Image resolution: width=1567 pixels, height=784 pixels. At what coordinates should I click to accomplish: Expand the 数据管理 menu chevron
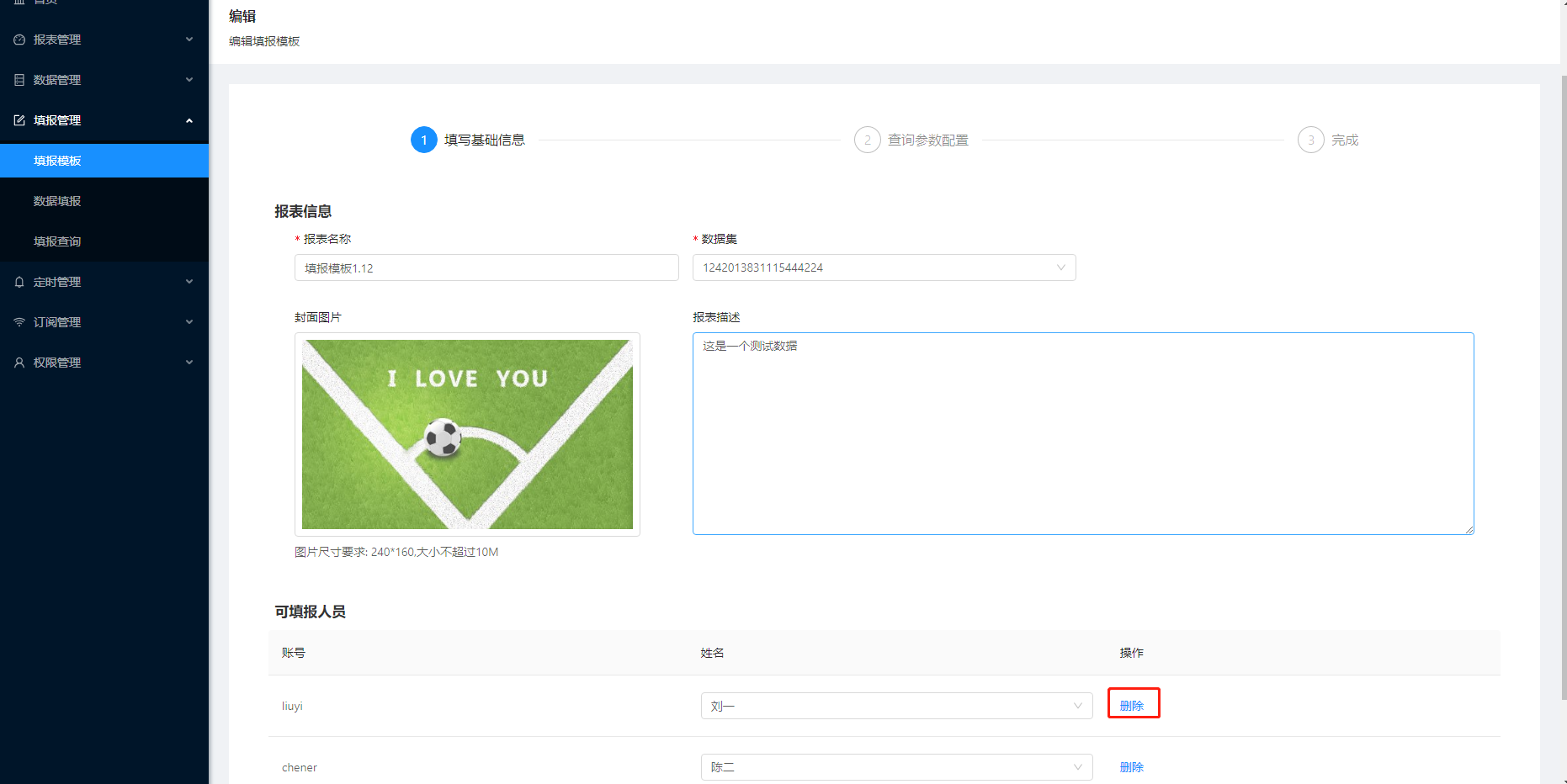tap(189, 80)
